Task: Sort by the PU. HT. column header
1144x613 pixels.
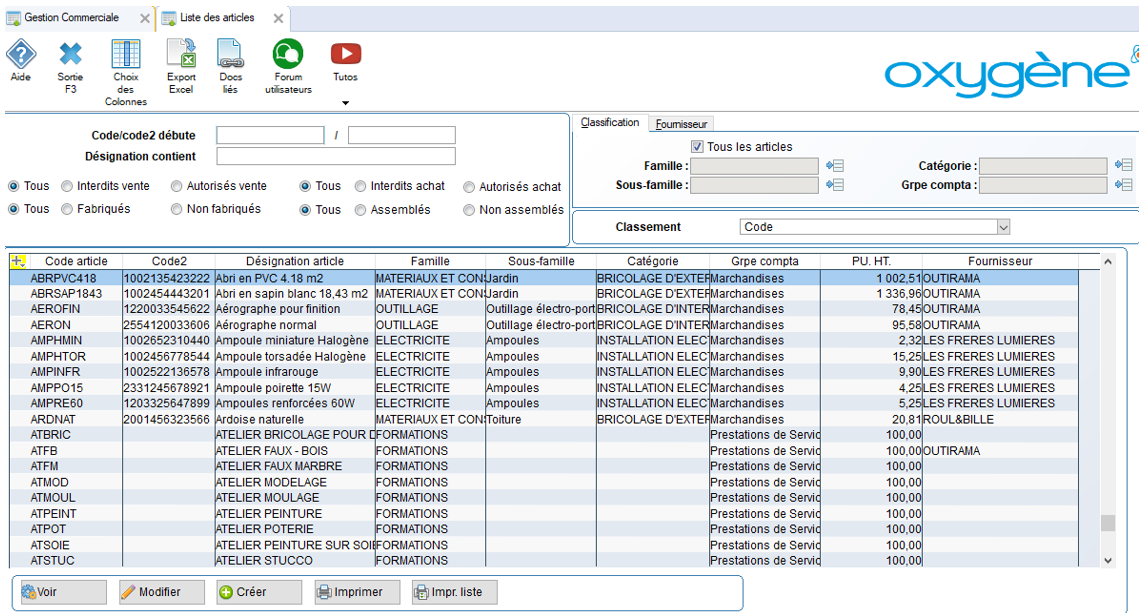Action: point(871,261)
